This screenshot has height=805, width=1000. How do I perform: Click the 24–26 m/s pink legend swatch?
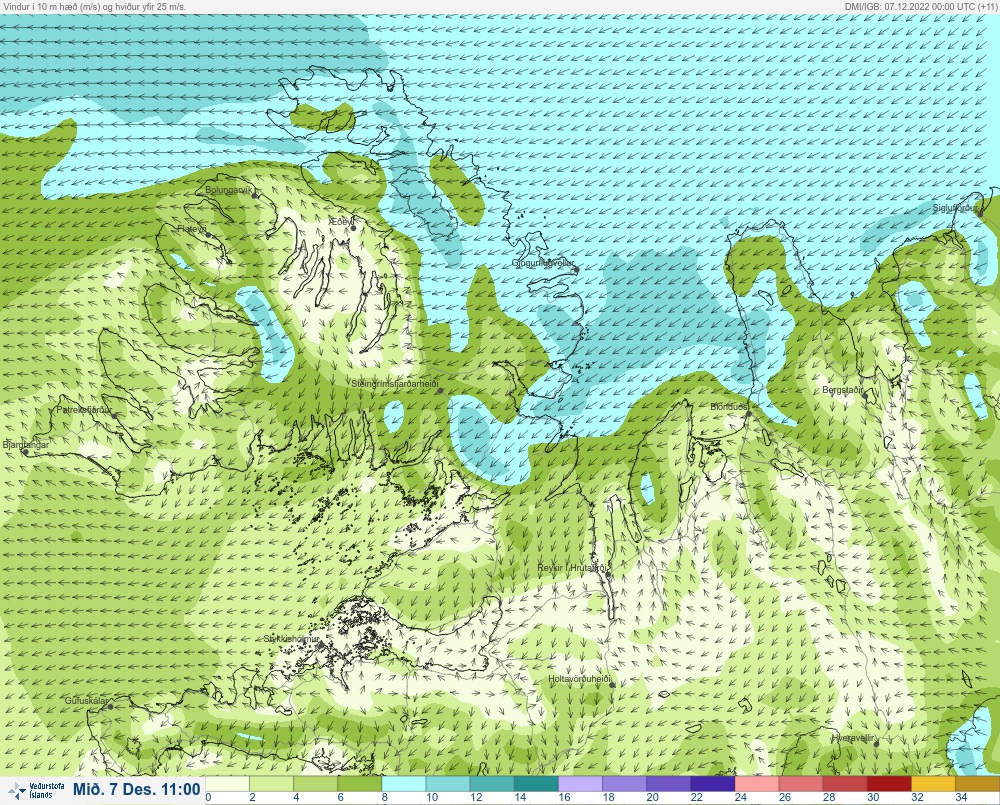click(x=757, y=783)
